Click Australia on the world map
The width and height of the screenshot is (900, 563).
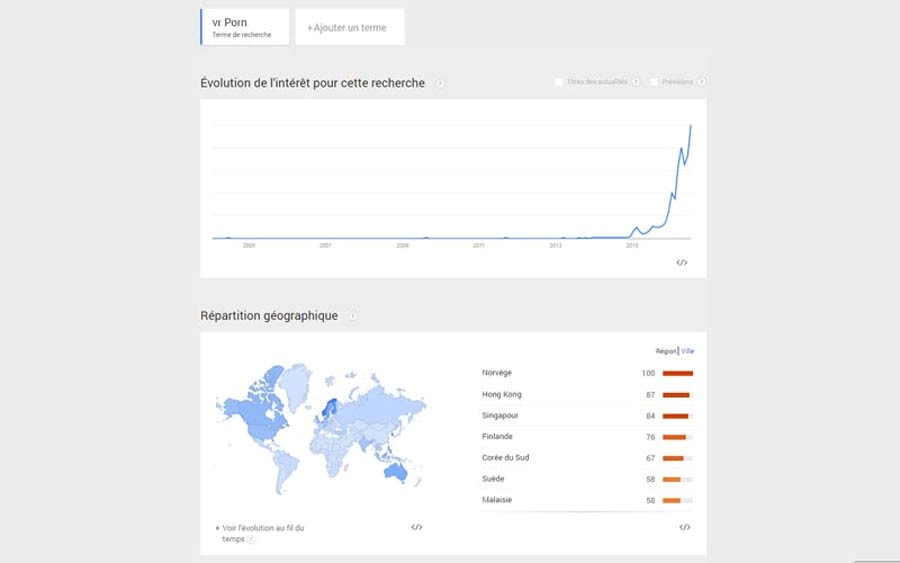pyautogui.click(x=395, y=472)
